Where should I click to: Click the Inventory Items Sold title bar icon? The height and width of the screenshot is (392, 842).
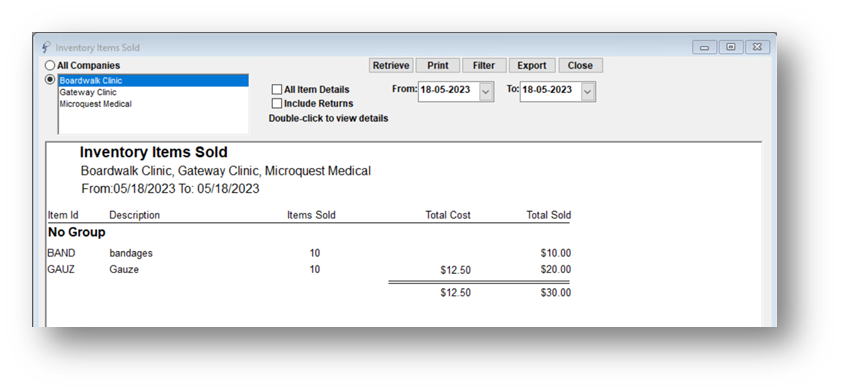46,47
